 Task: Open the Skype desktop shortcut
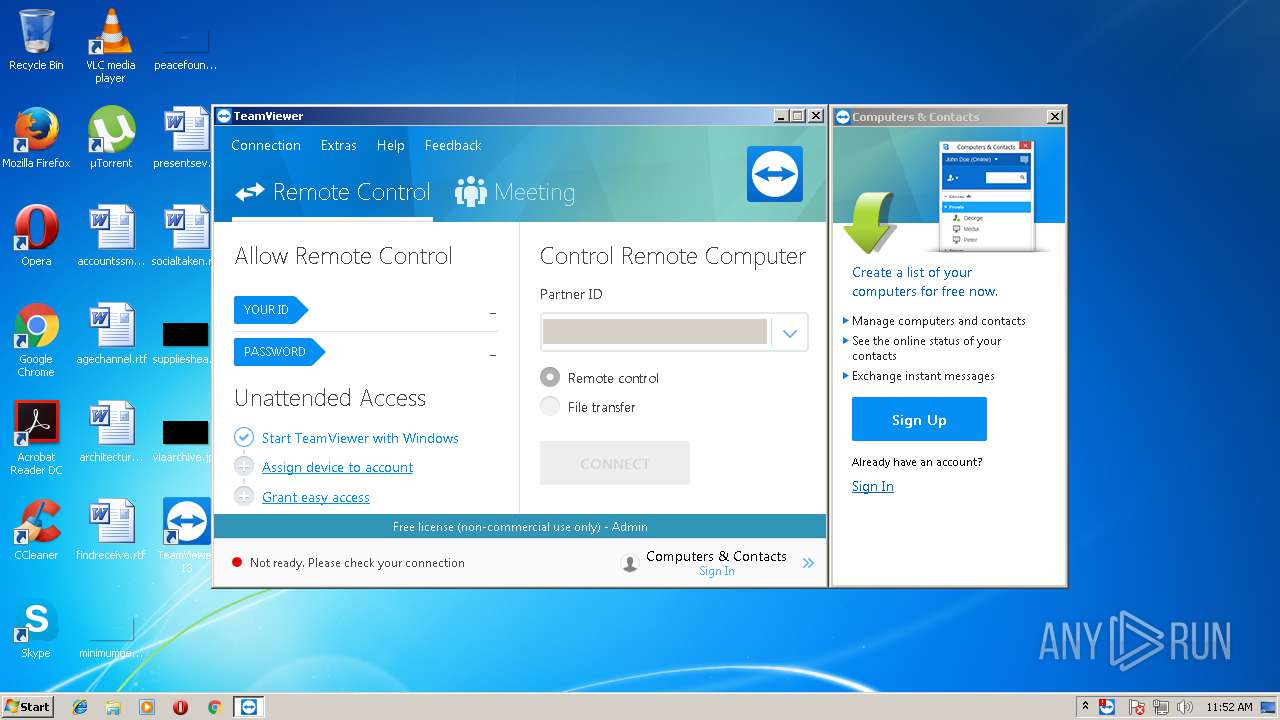[x=36, y=628]
